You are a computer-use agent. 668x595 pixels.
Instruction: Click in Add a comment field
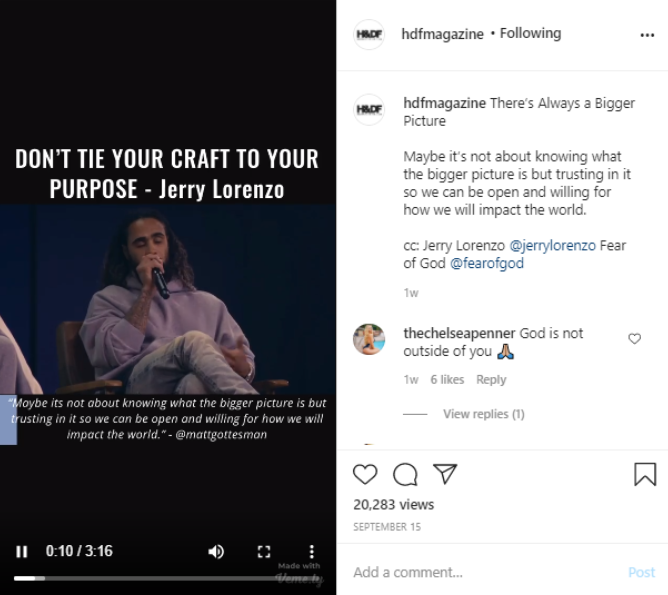click(480, 573)
